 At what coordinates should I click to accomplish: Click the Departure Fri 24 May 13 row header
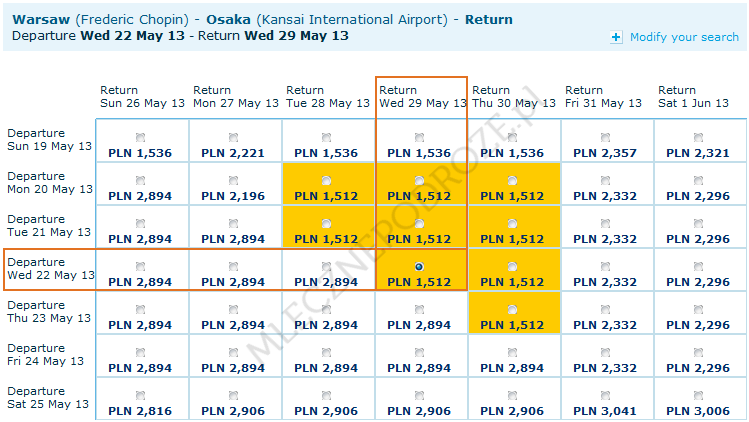tap(50, 355)
